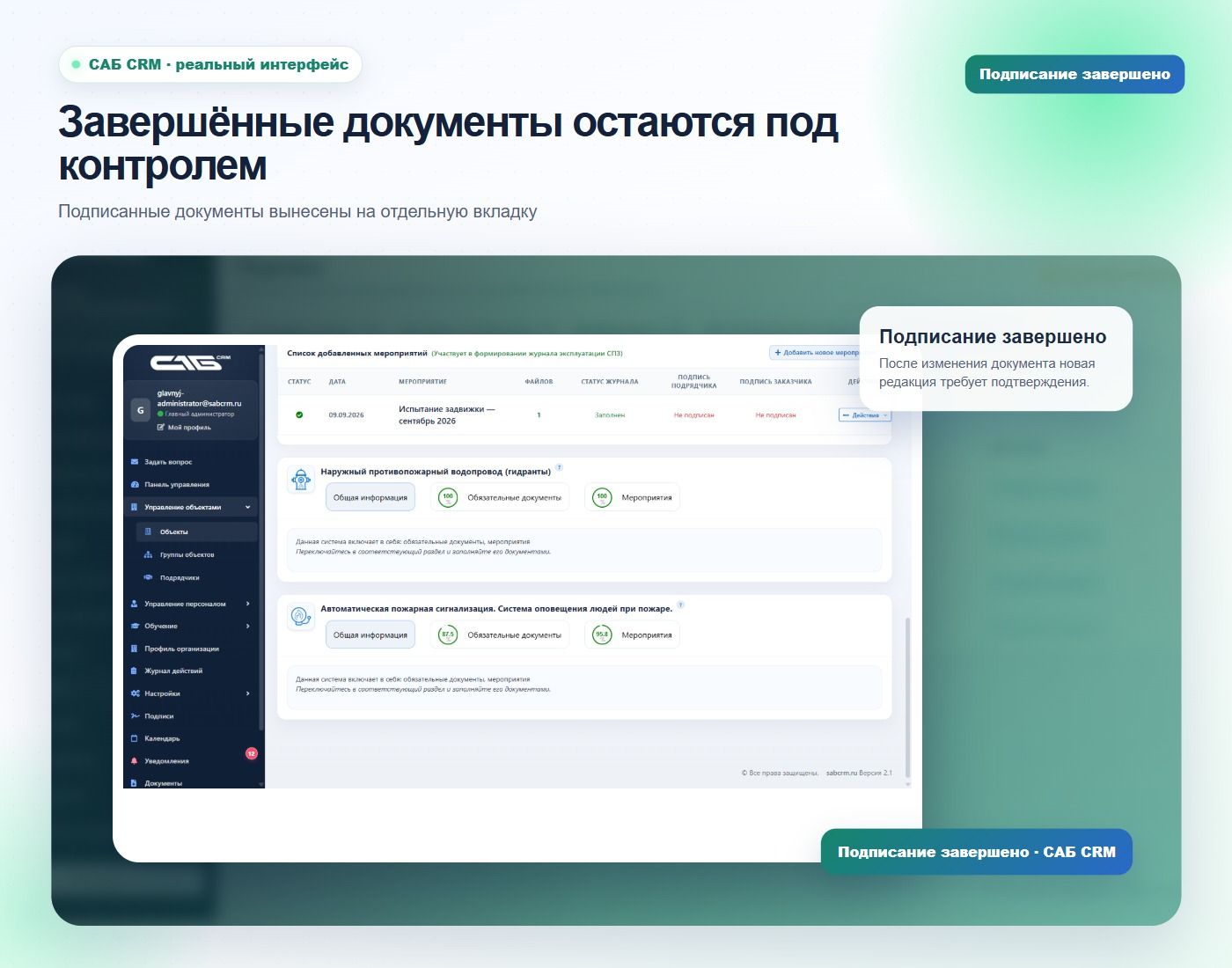1232x968 pixels.
Task: Click the 'Группы объектов' hierarchy icon
Action: (148, 555)
